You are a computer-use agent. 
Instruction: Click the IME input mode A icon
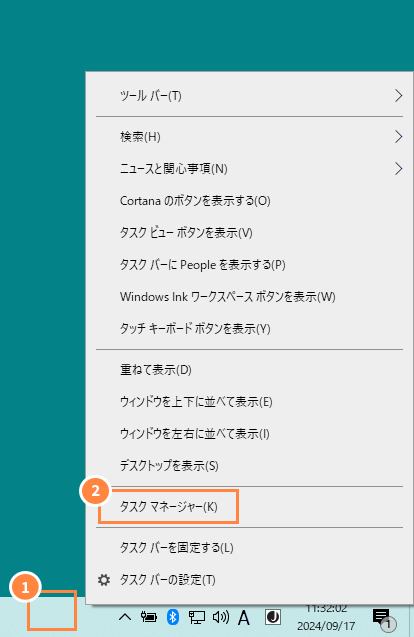point(244,618)
